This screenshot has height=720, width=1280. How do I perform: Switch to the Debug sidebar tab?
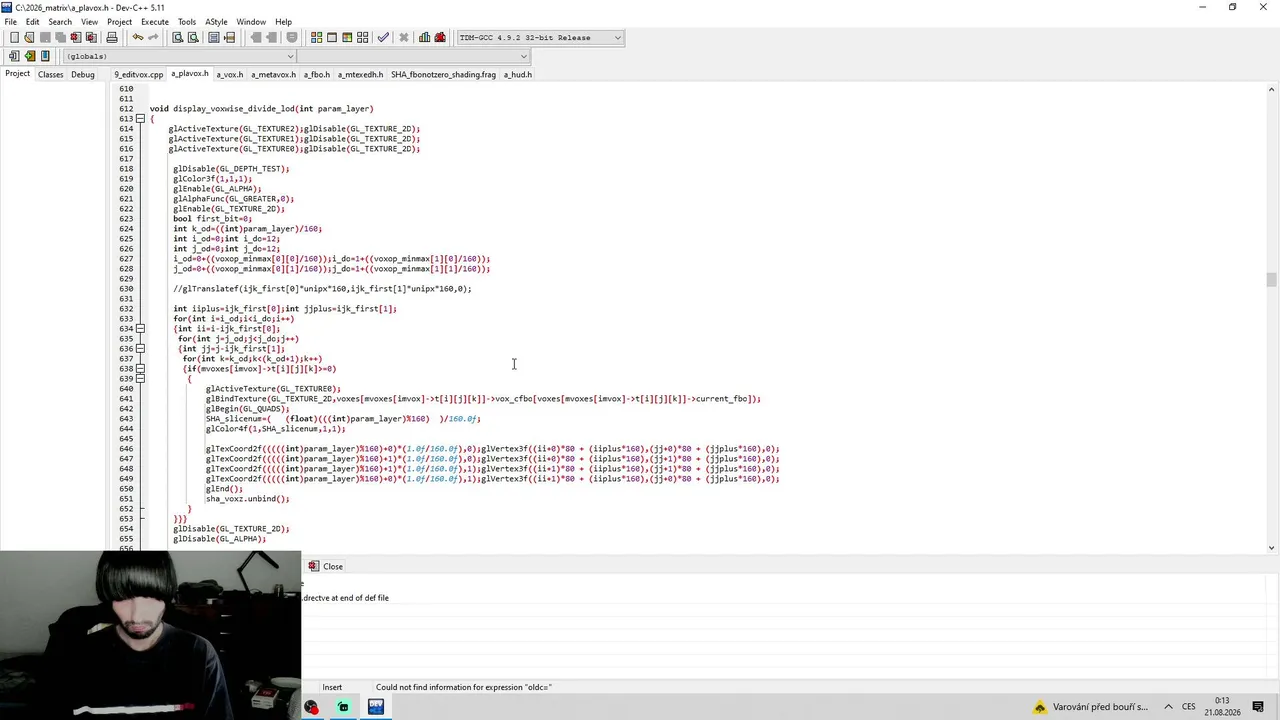(x=83, y=74)
